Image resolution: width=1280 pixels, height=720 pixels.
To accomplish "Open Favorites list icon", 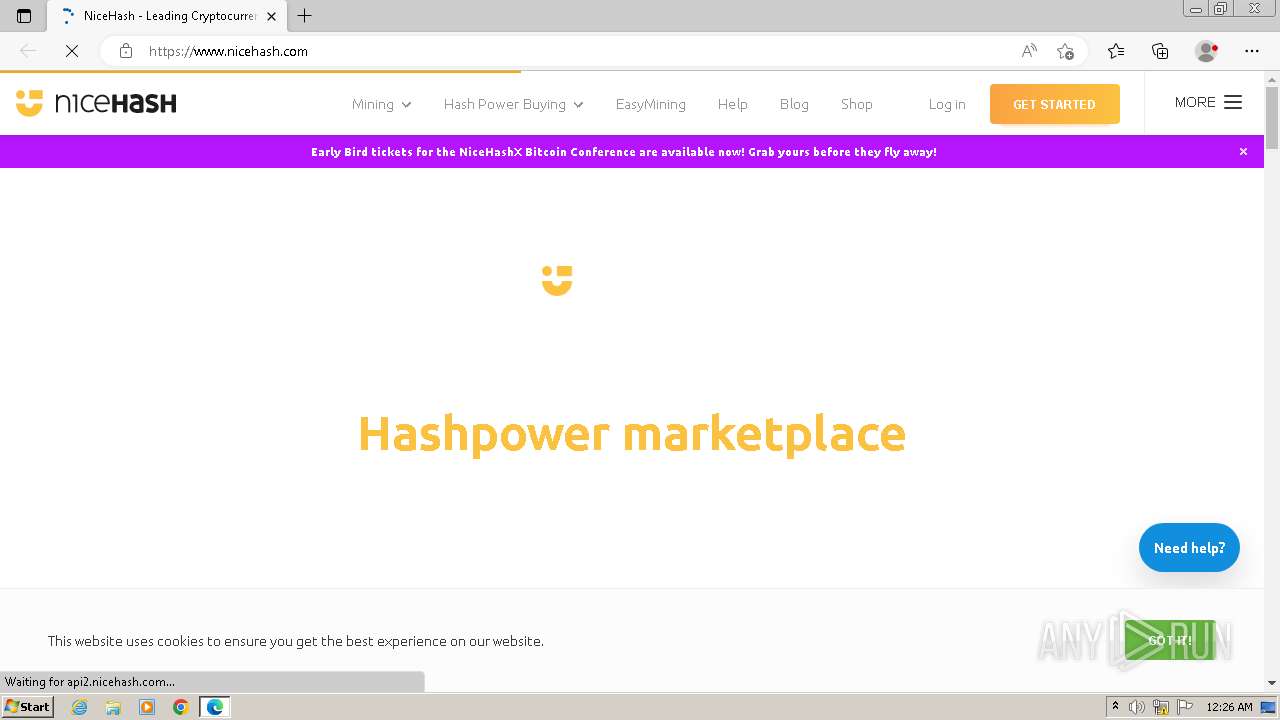I will 1116,51.
